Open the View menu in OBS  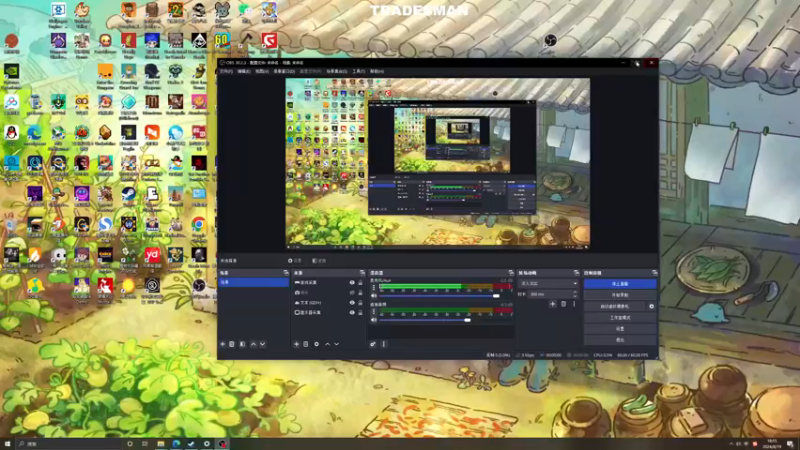(262, 71)
